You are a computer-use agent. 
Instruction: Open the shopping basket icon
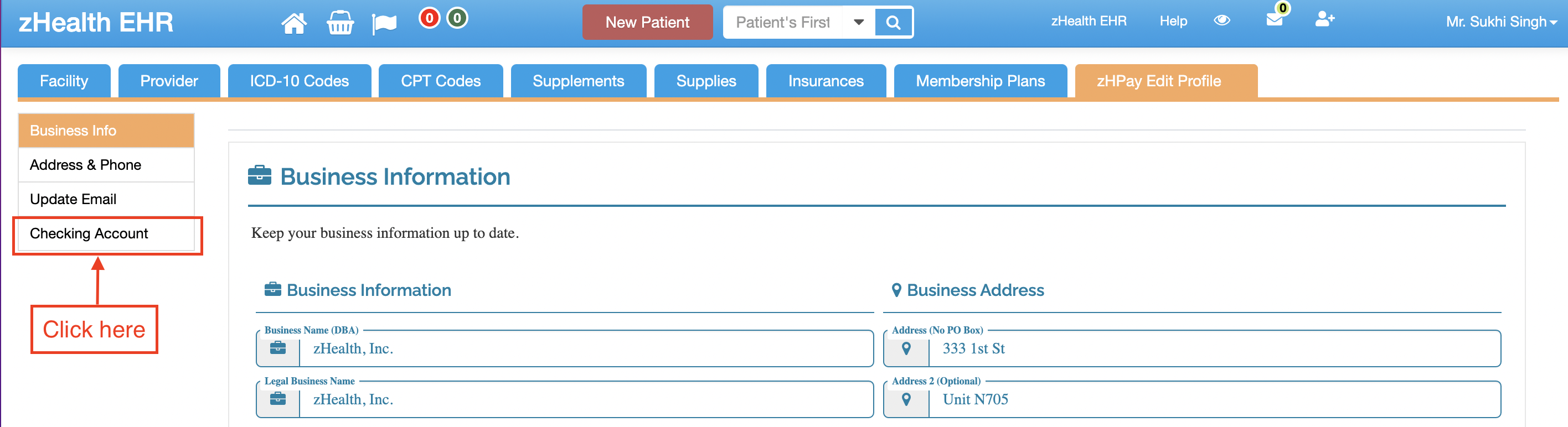tap(339, 23)
